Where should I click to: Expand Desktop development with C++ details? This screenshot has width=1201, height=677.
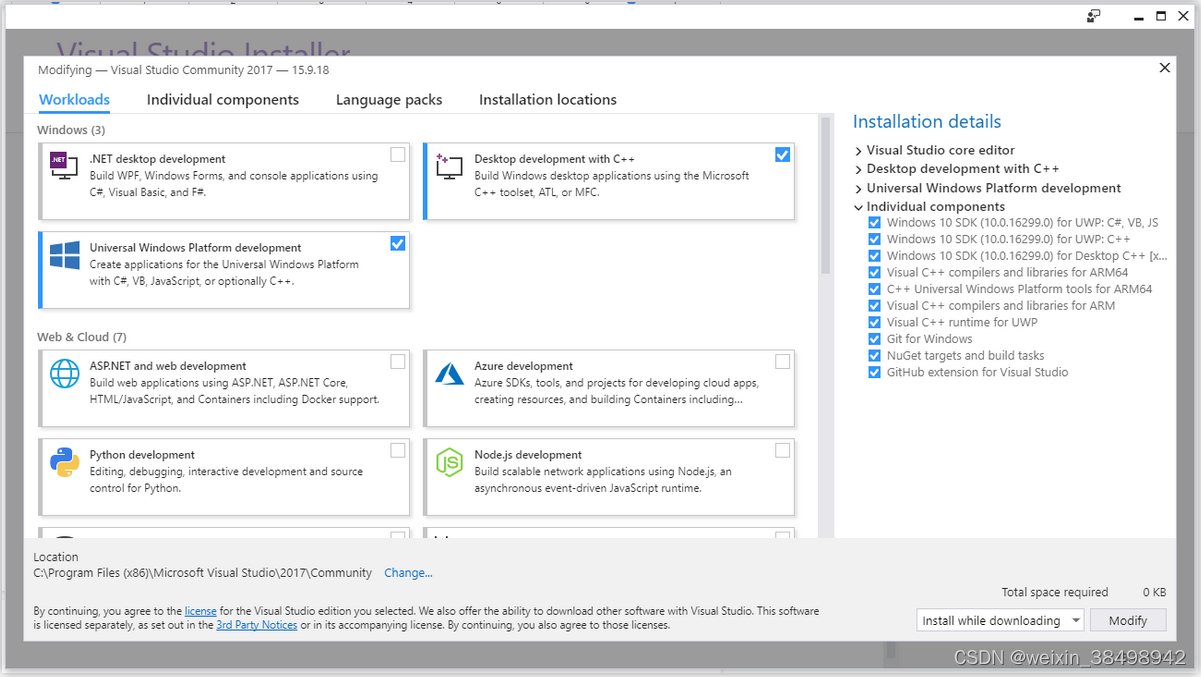[859, 169]
